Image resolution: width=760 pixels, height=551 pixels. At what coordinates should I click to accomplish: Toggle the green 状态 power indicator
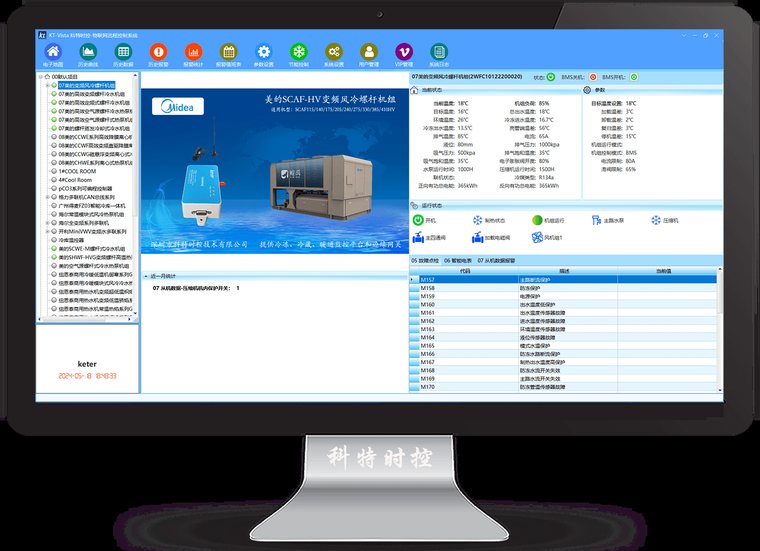[x=551, y=77]
